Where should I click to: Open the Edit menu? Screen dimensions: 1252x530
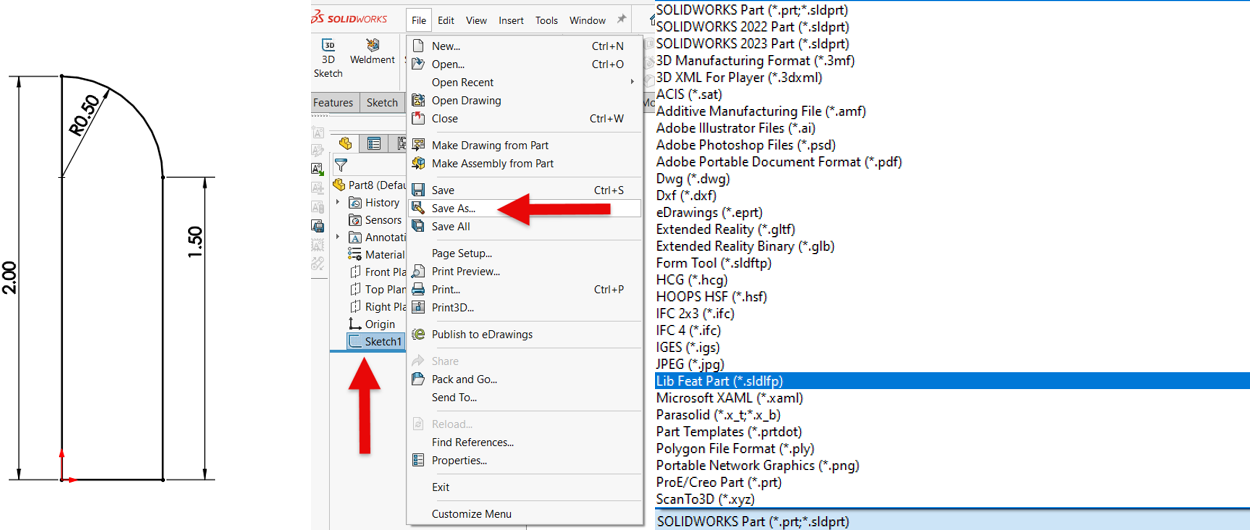coord(446,20)
